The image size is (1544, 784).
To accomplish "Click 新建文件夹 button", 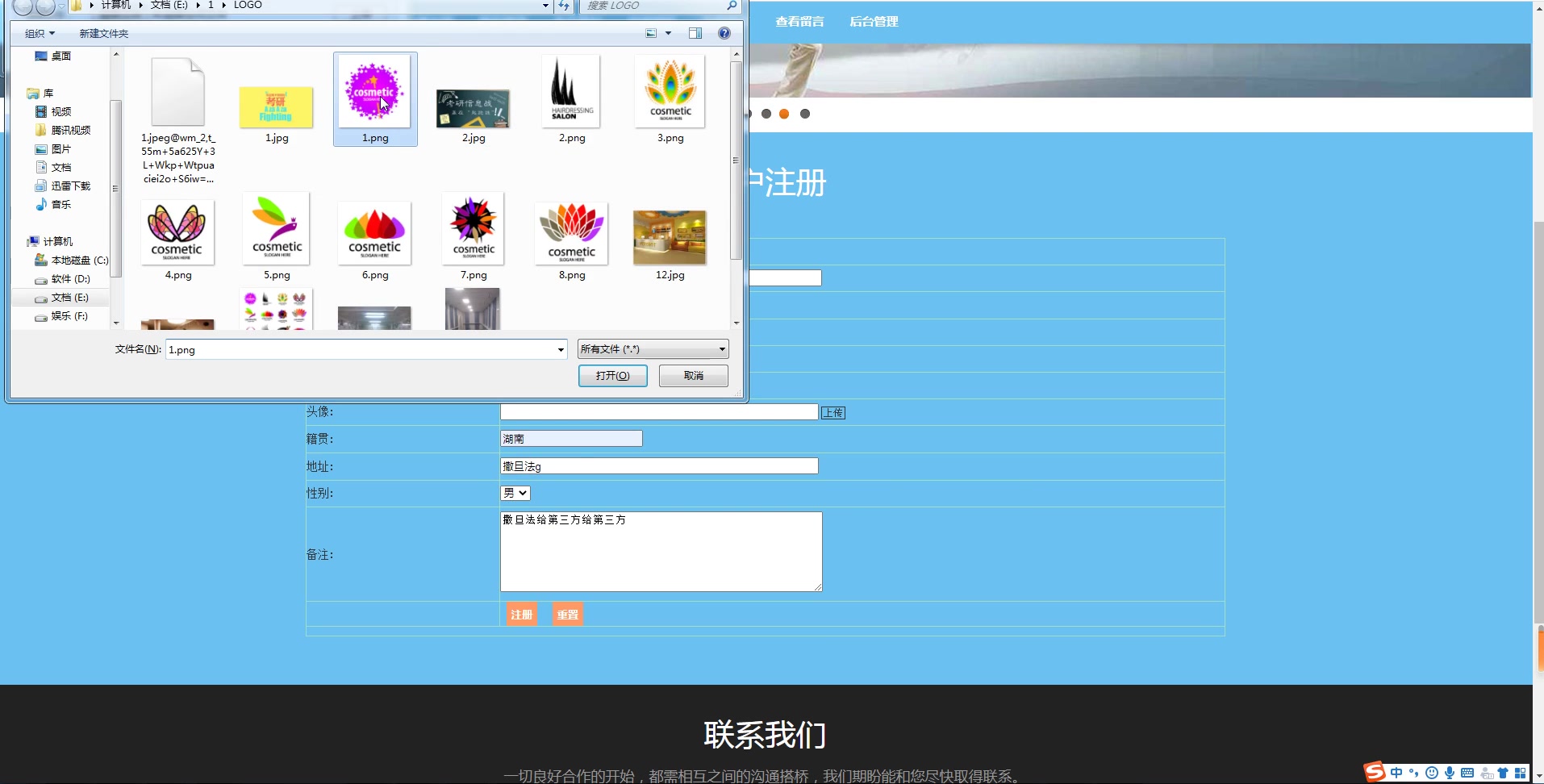I will (x=104, y=33).
